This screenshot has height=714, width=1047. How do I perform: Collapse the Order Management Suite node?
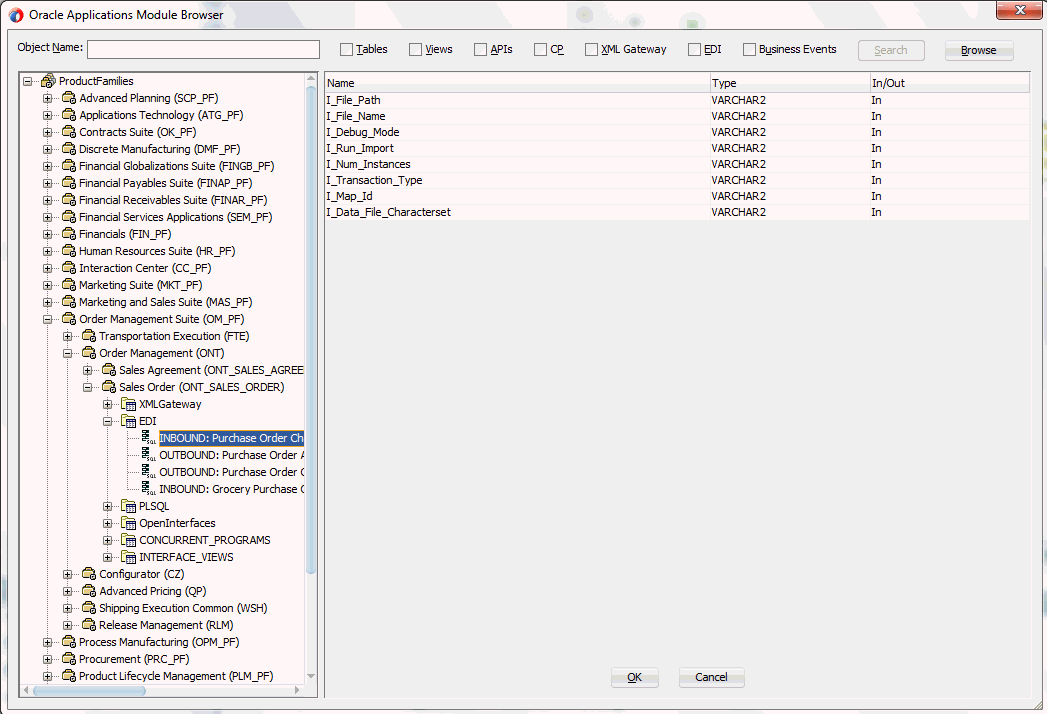coord(47,319)
